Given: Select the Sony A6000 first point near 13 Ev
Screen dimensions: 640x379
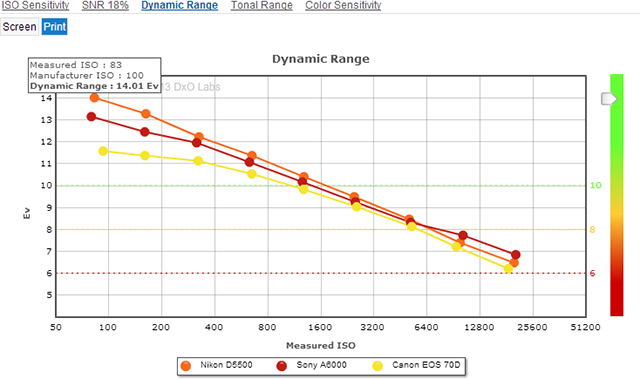Looking at the screenshot, I should click(91, 117).
